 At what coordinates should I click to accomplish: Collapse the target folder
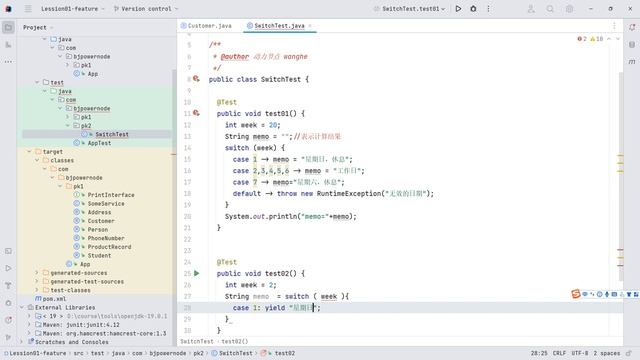point(29,151)
